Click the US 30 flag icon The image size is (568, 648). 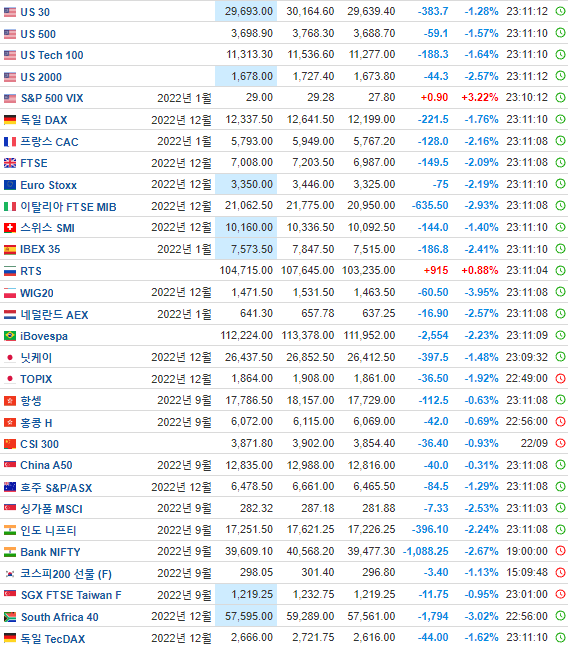(x=10, y=12)
